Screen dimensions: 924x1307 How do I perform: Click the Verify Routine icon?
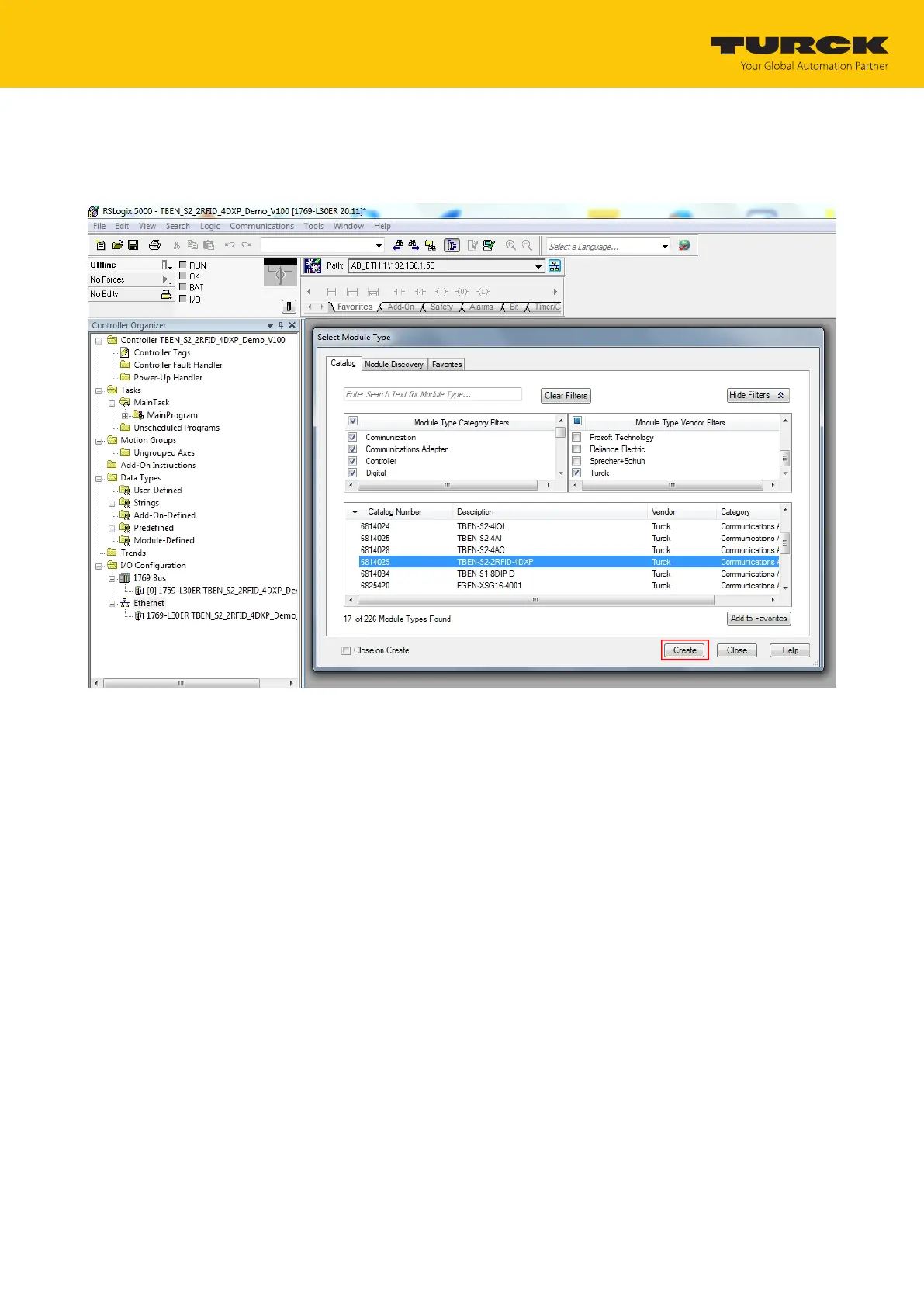(472, 245)
